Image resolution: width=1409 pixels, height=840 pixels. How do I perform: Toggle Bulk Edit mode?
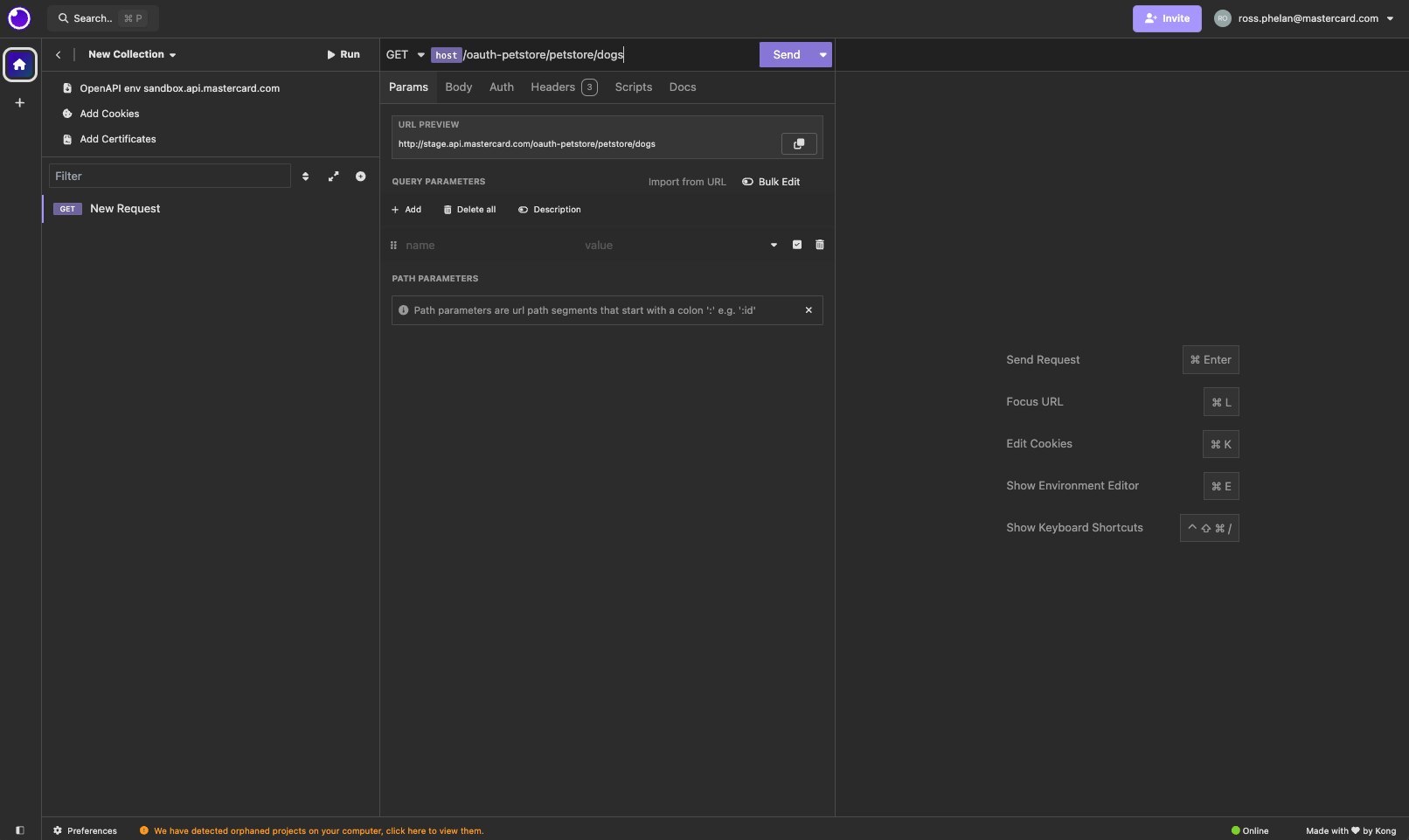pyautogui.click(x=770, y=182)
